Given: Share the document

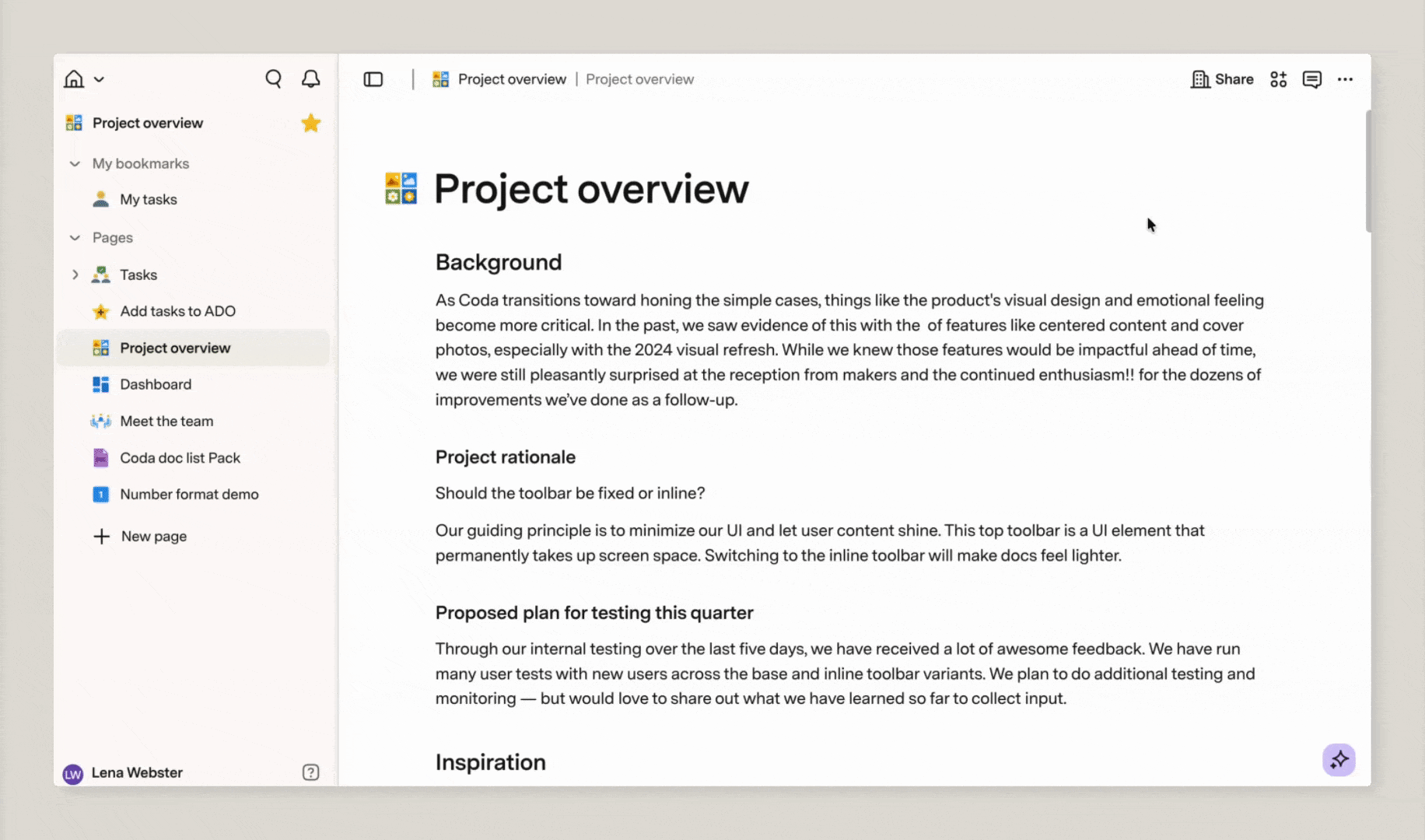Looking at the screenshot, I should pyautogui.click(x=1222, y=79).
